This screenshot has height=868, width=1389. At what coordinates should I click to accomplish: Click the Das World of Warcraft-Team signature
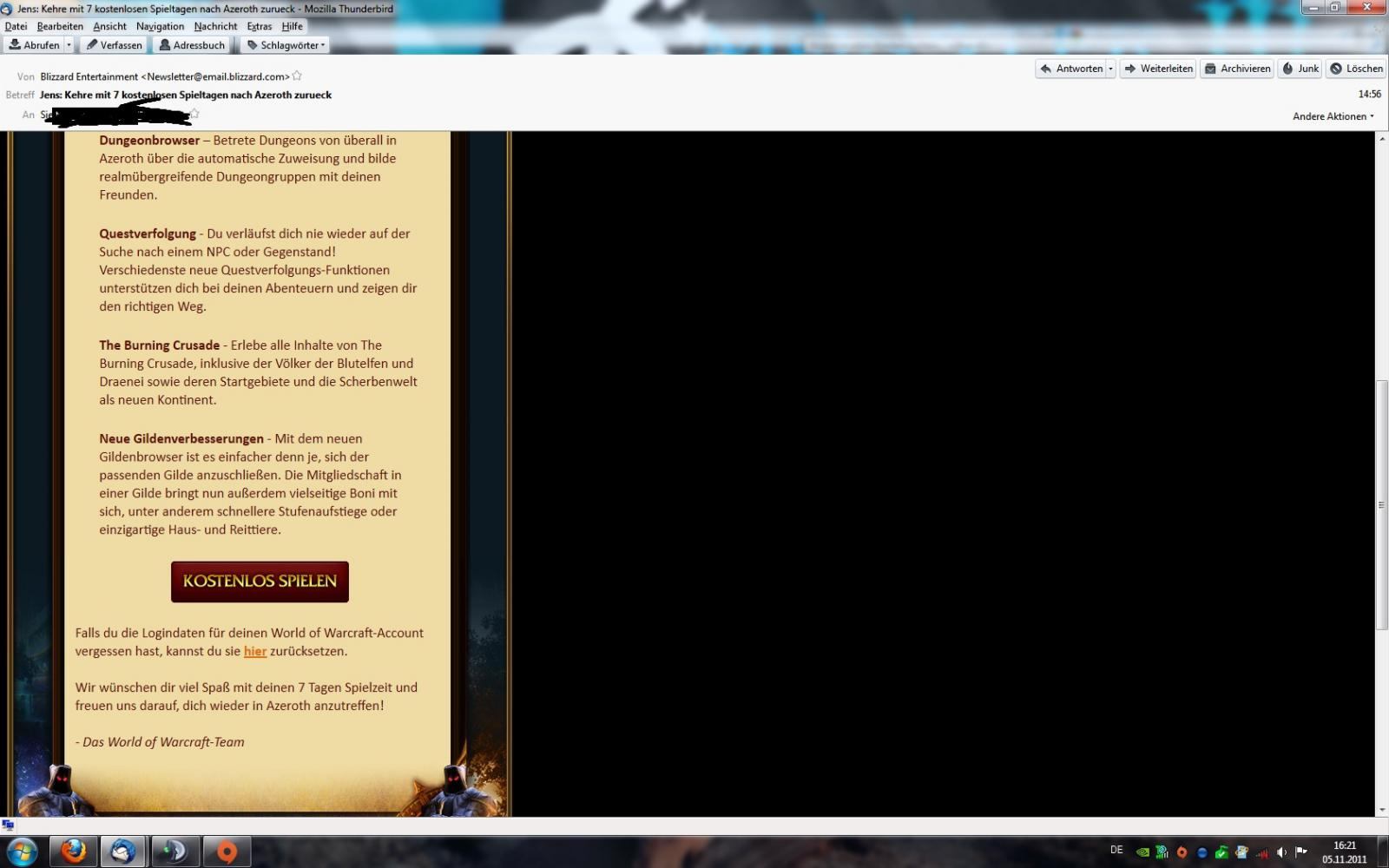(x=160, y=742)
